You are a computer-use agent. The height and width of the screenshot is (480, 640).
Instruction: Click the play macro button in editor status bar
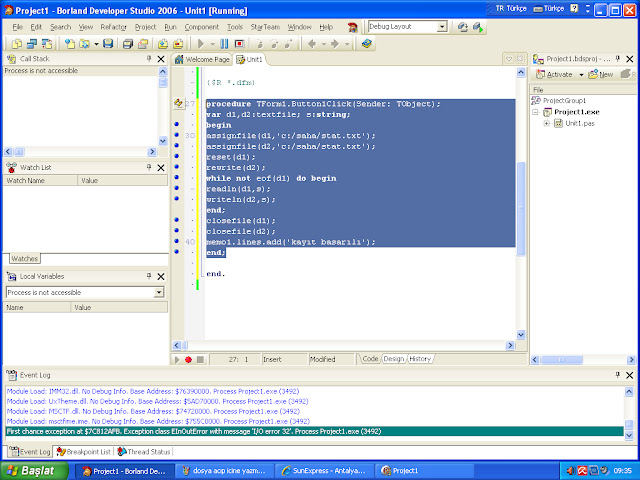pos(177,360)
